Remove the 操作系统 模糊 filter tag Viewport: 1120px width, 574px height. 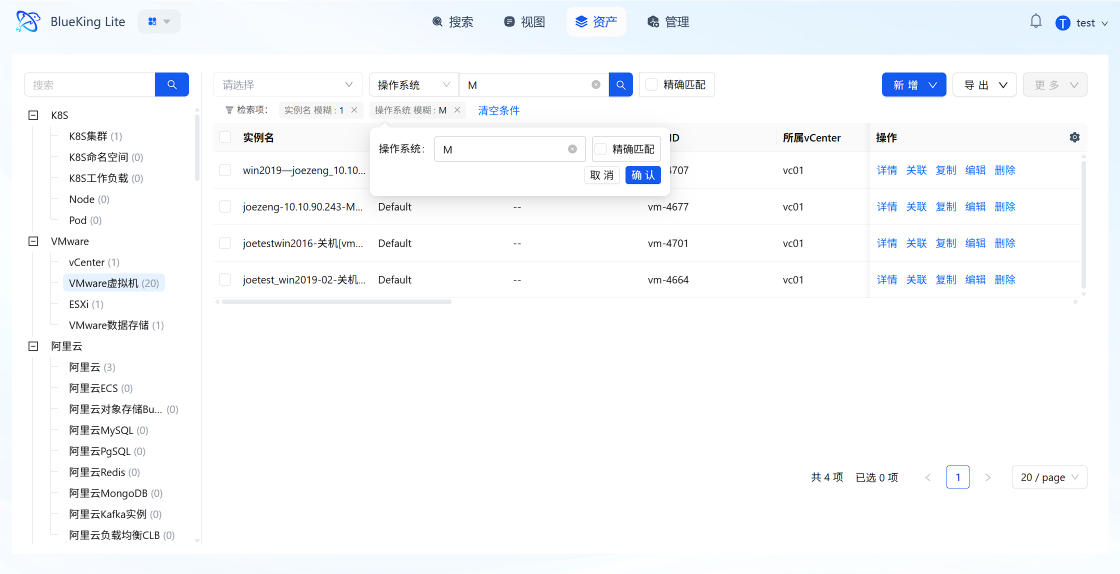(x=456, y=110)
